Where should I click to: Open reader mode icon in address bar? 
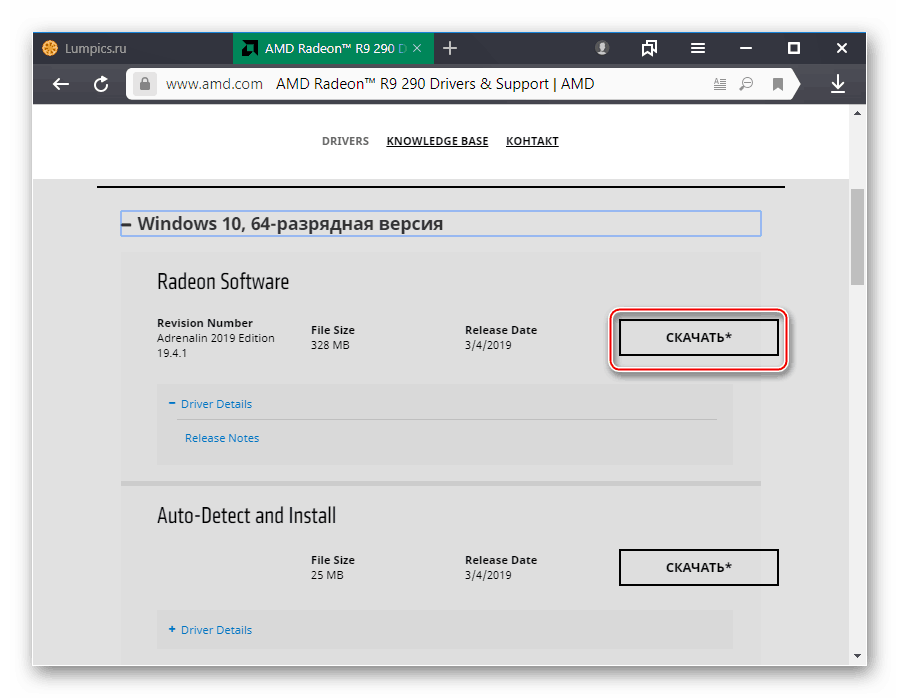pyautogui.click(x=720, y=84)
